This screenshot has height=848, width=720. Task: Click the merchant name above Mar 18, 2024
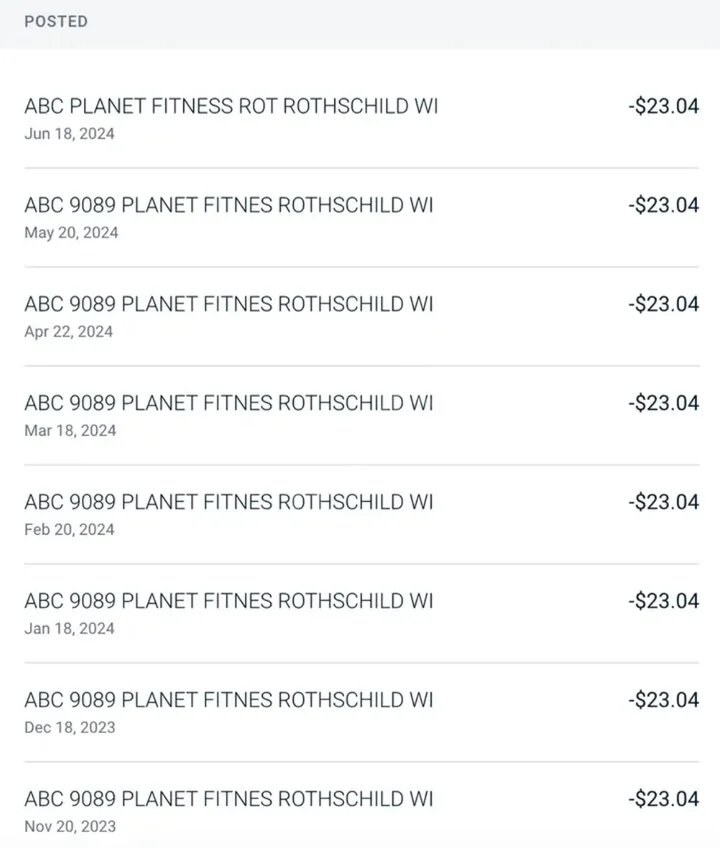click(229, 404)
